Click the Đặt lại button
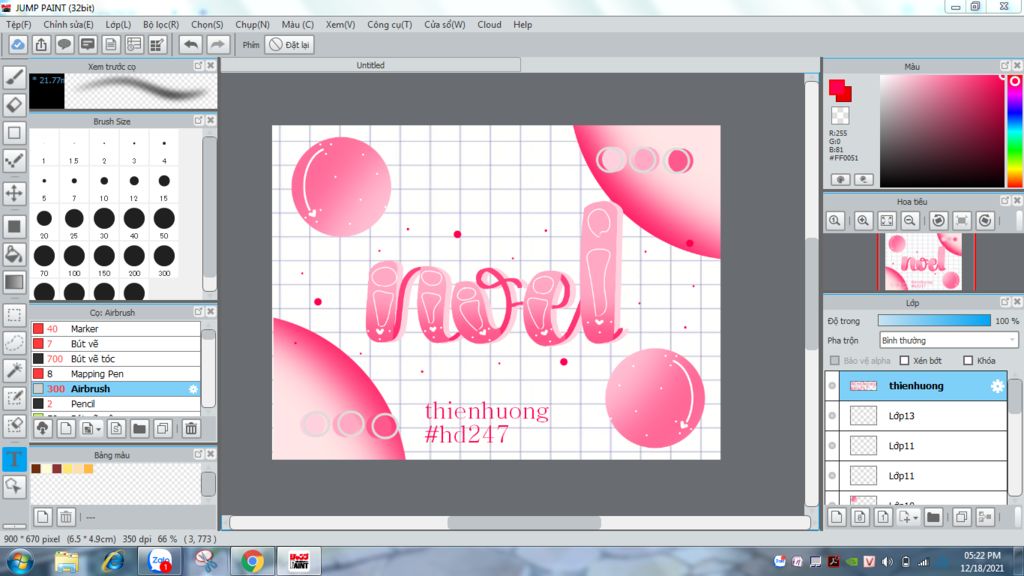 [x=289, y=44]
